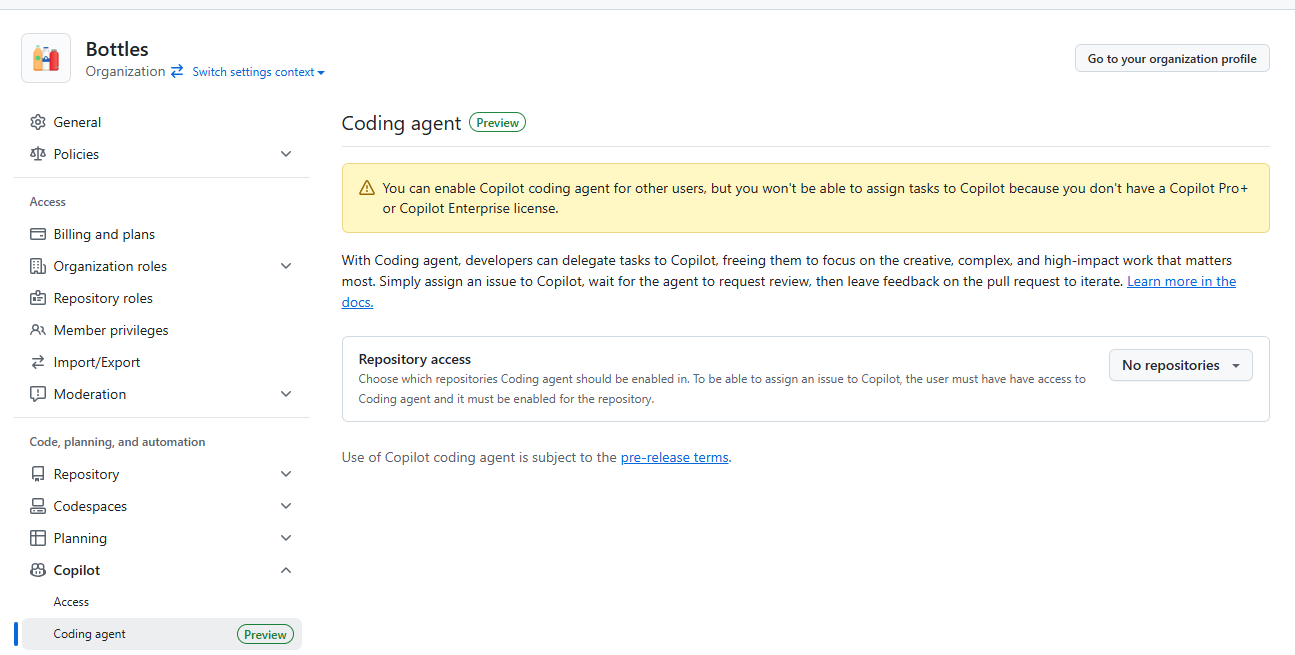
Task: Click the Planning table icon
Action: pos(38,538)
